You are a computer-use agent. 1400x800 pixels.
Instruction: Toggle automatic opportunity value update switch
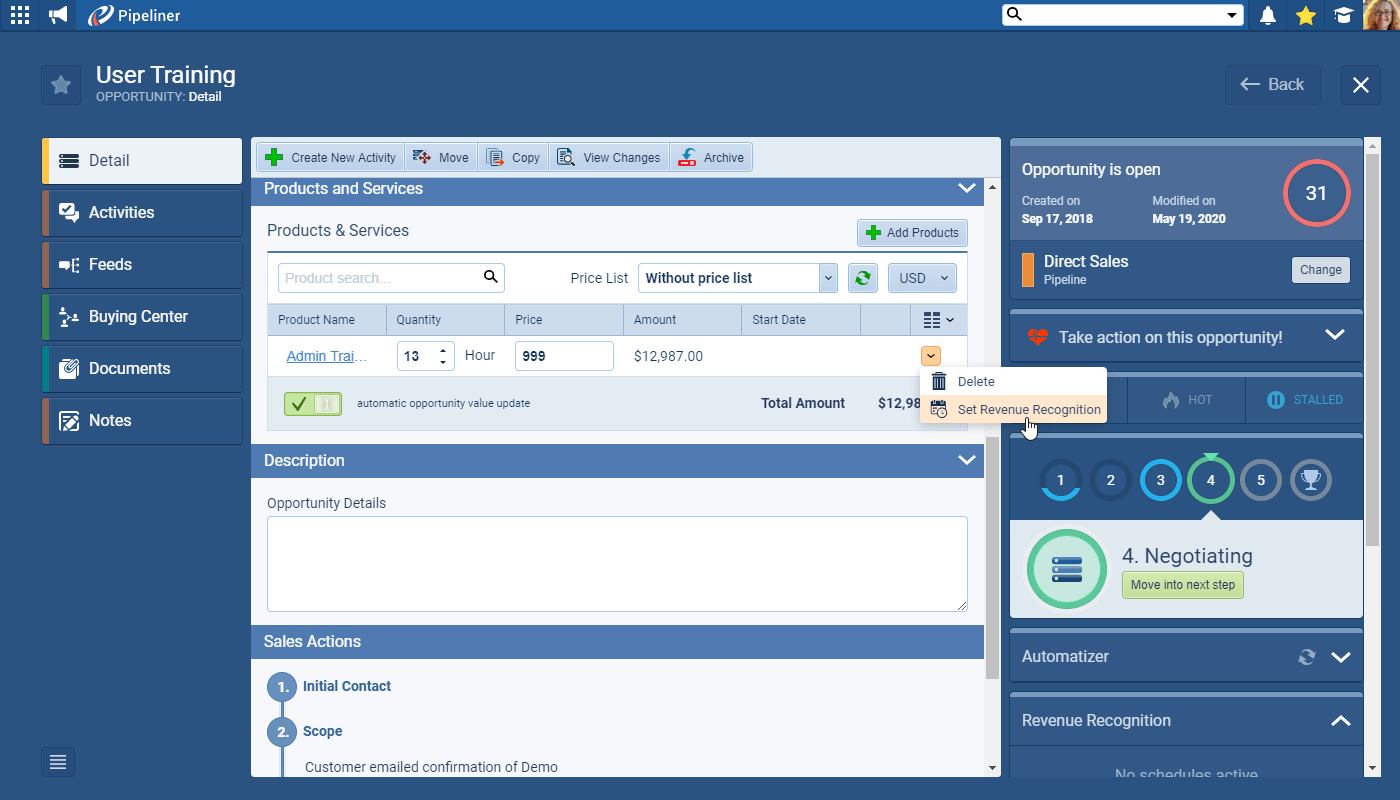pos(313,404)
